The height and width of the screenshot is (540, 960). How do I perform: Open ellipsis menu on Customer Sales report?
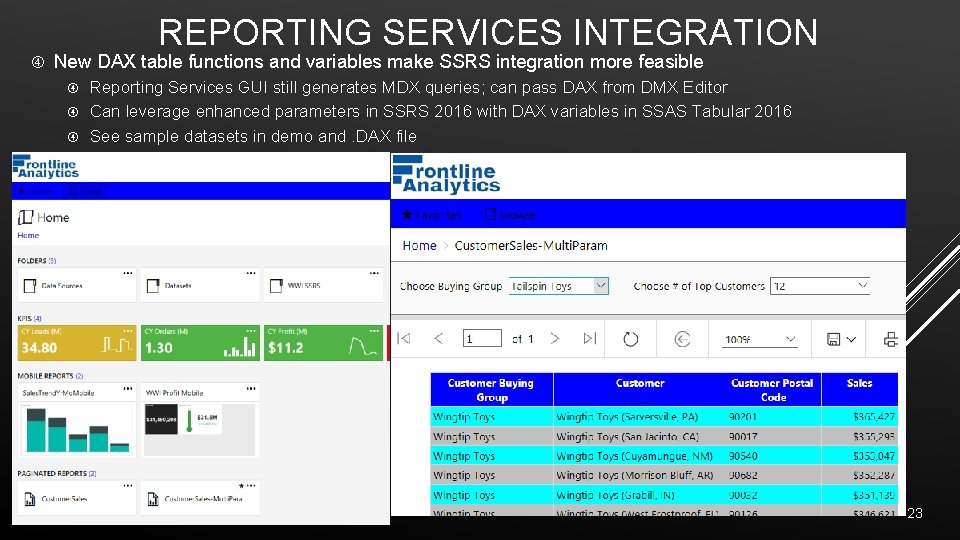pos(127,486)
